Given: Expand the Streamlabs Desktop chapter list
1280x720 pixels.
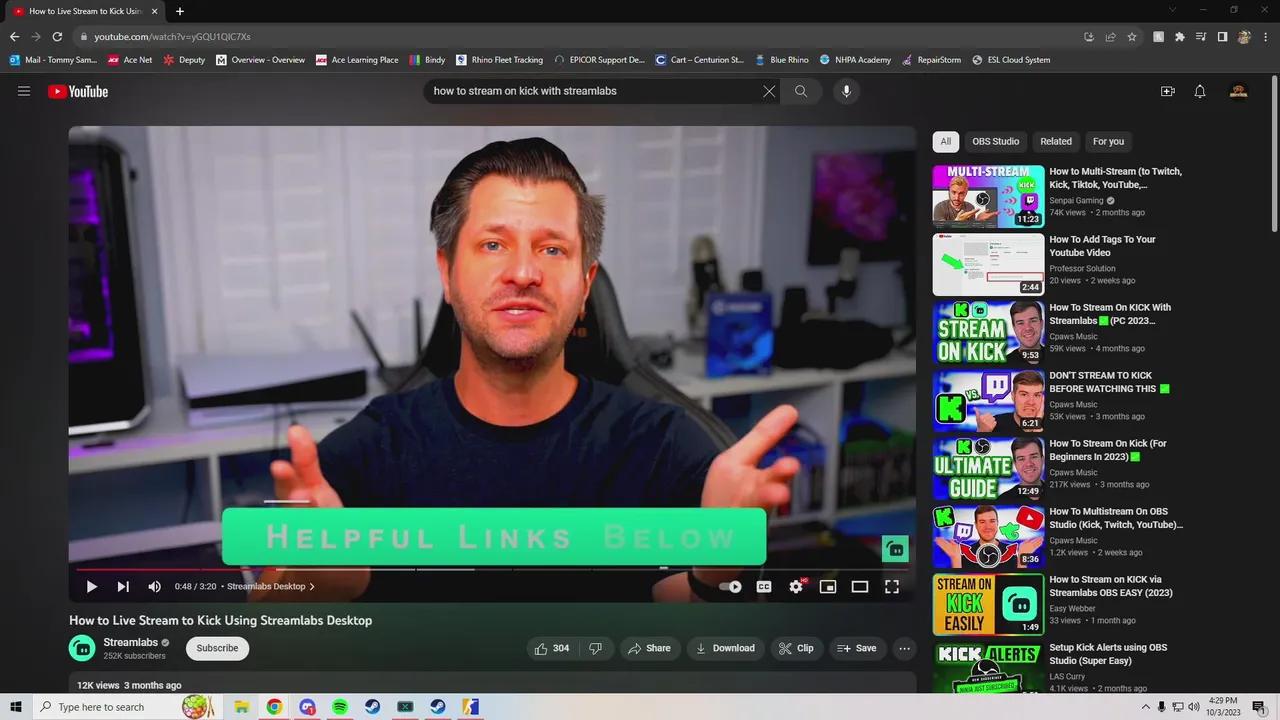Looking at the screenshot, I should tap(271, 587).
